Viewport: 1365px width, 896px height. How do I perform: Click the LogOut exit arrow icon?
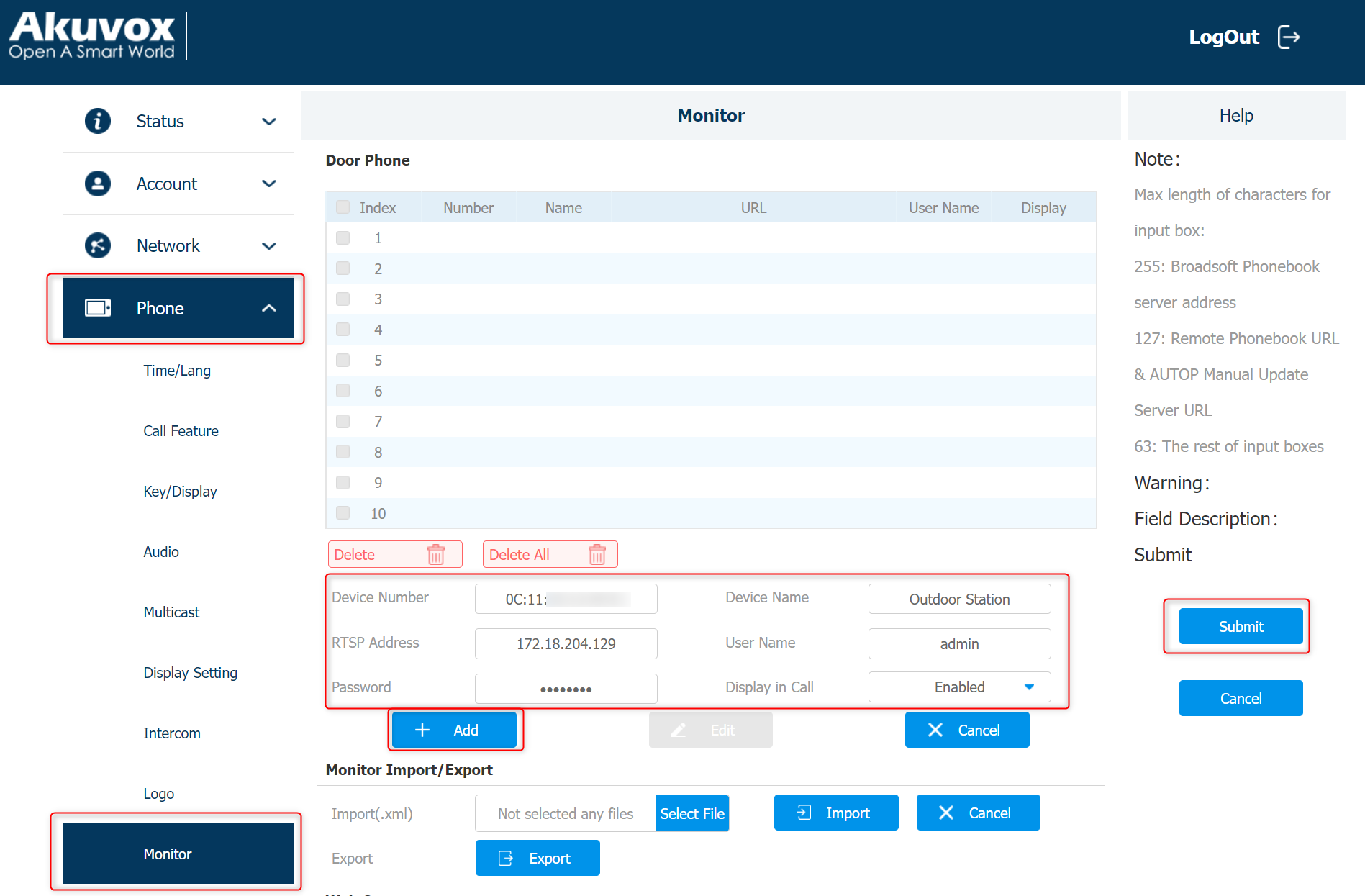tap(1288, 37)
